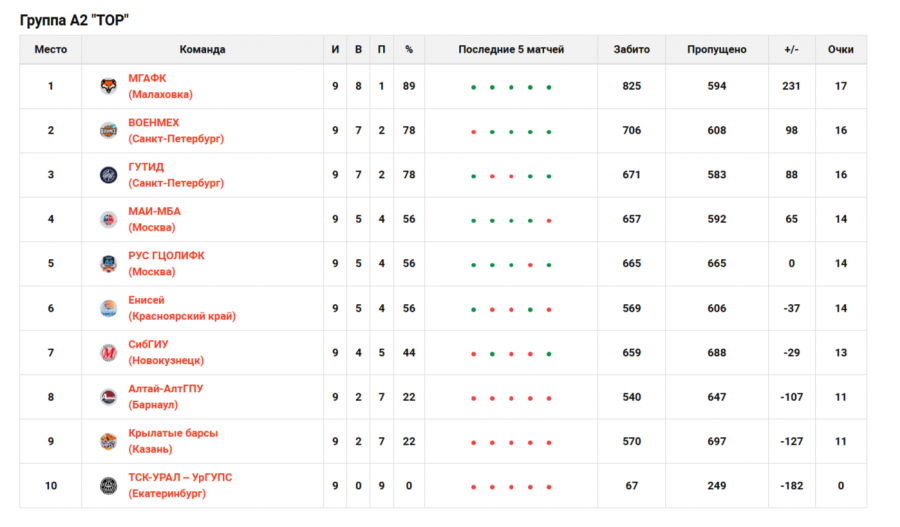The height and width of the screenshot is (527, 900).
Task: Click the ВОЕНМЕХ team logo icon
Action: 108,130
